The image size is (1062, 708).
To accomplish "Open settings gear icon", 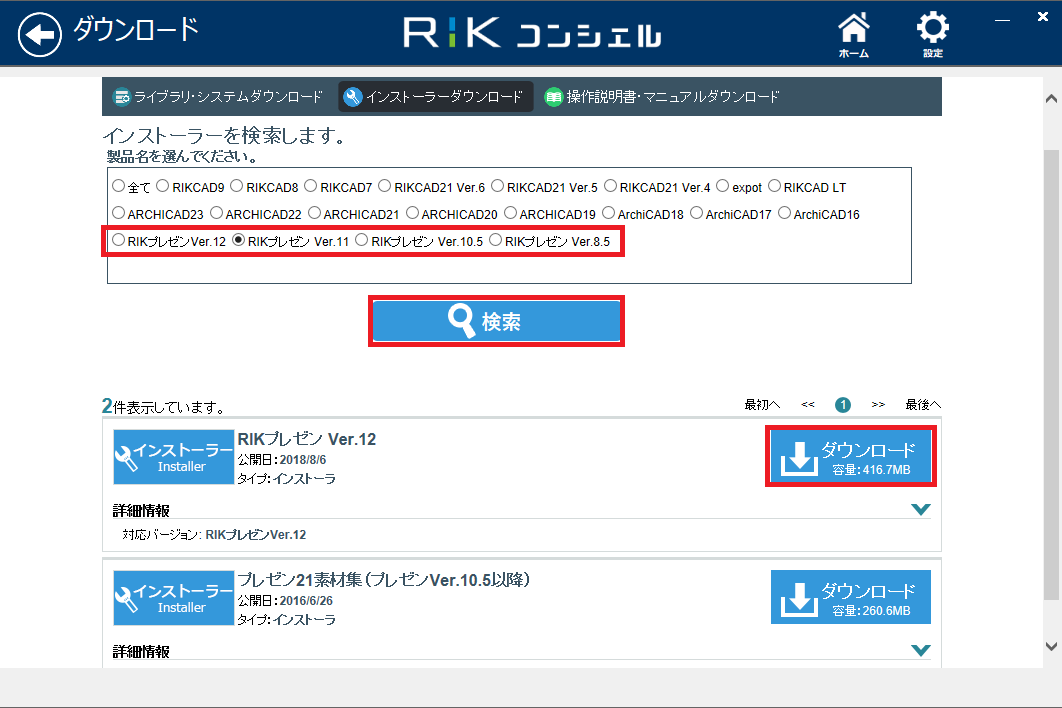I will click(933, 35).
